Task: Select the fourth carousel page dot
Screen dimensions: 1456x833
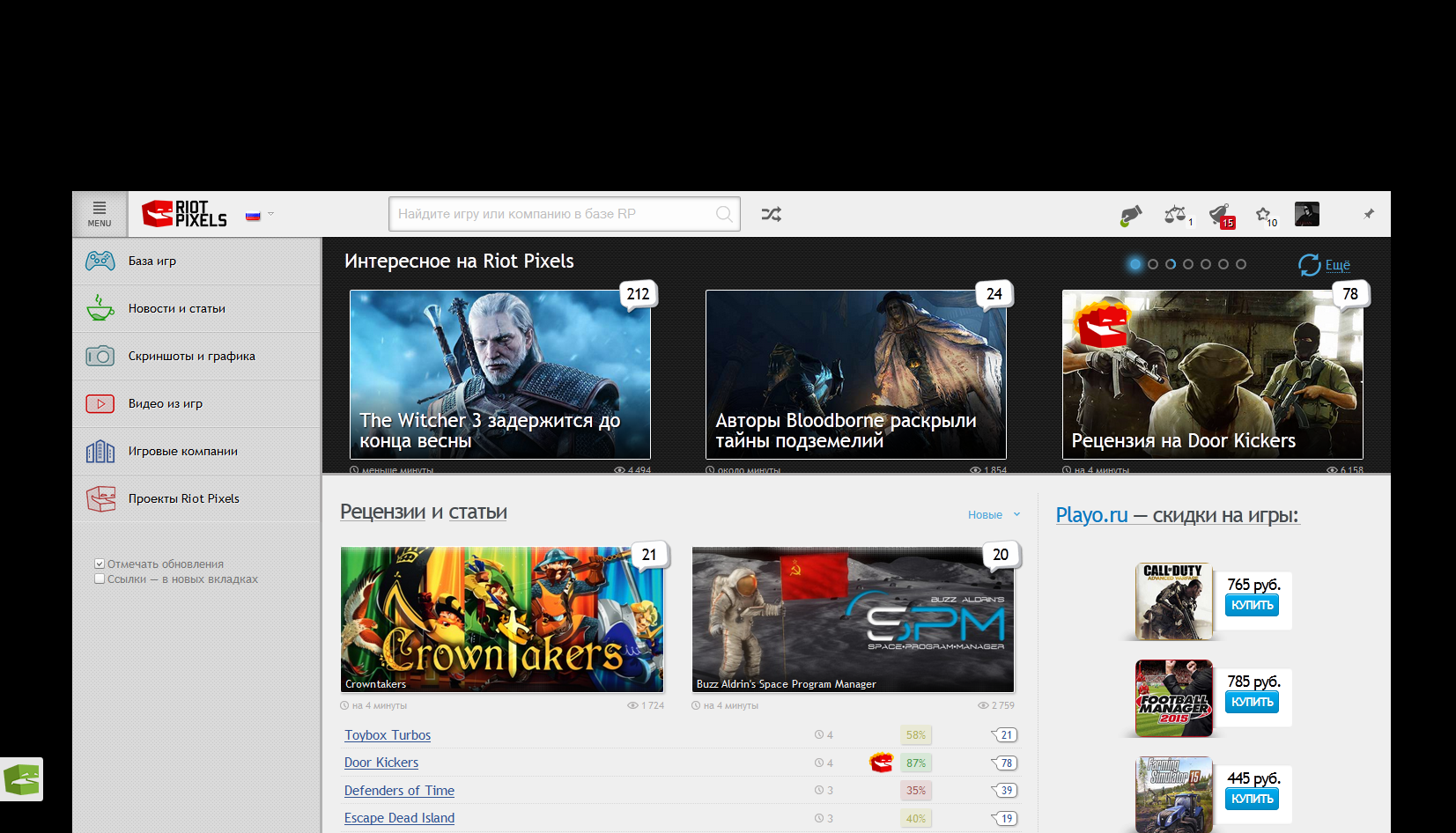Action: tap(1188, 264)
